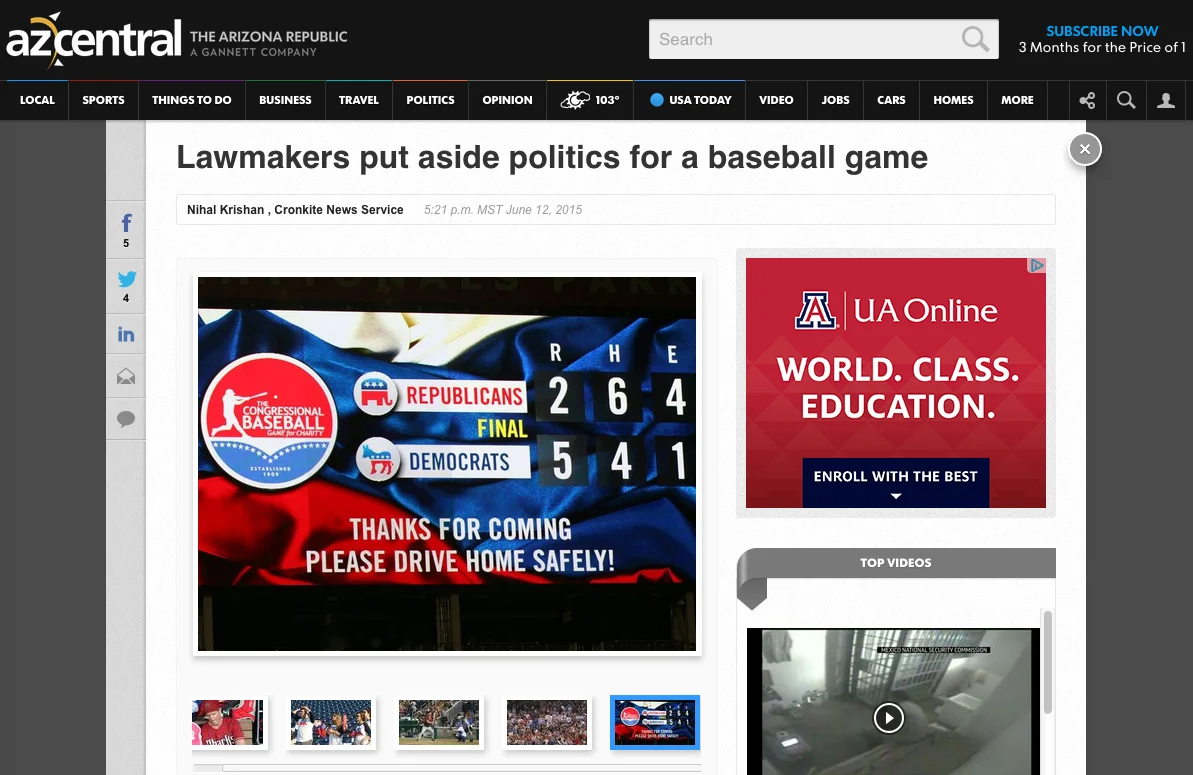Screen dimensions: 1193x775
Task: Select the scoreboard photo thumbnail
Action: coord(655,722)
